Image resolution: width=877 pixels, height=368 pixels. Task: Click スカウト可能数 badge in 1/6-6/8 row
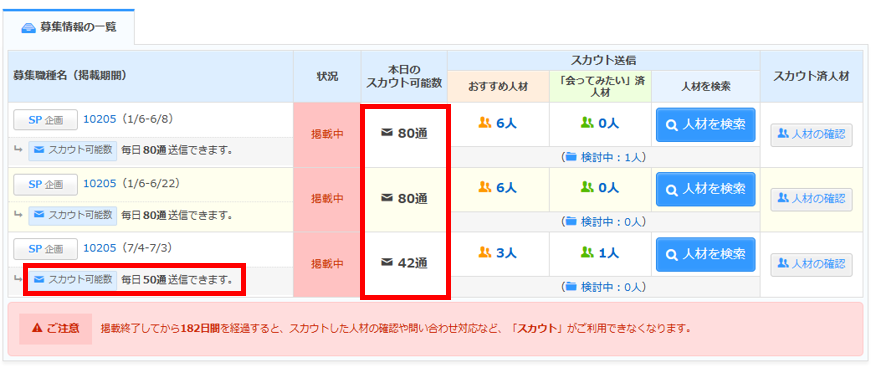click(73, 150)
